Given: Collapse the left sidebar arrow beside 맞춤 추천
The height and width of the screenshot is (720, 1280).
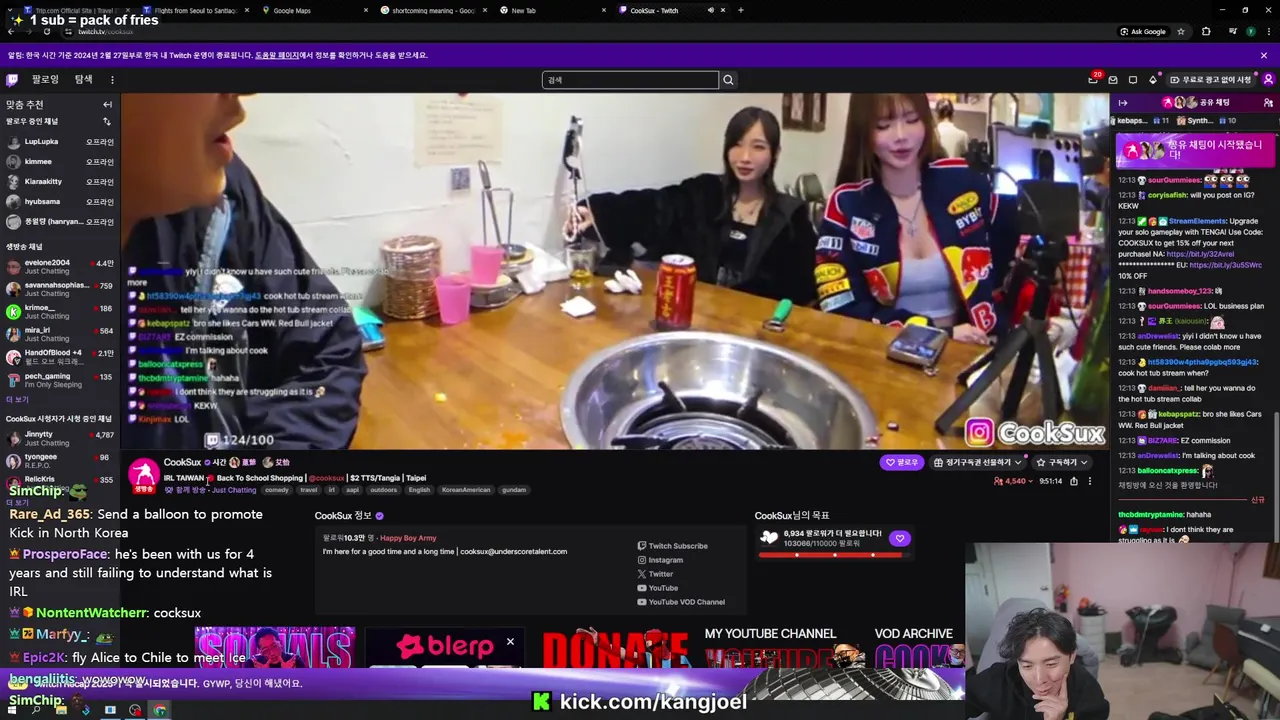Looking at the screenshot, I should click(x=107, y=104).
